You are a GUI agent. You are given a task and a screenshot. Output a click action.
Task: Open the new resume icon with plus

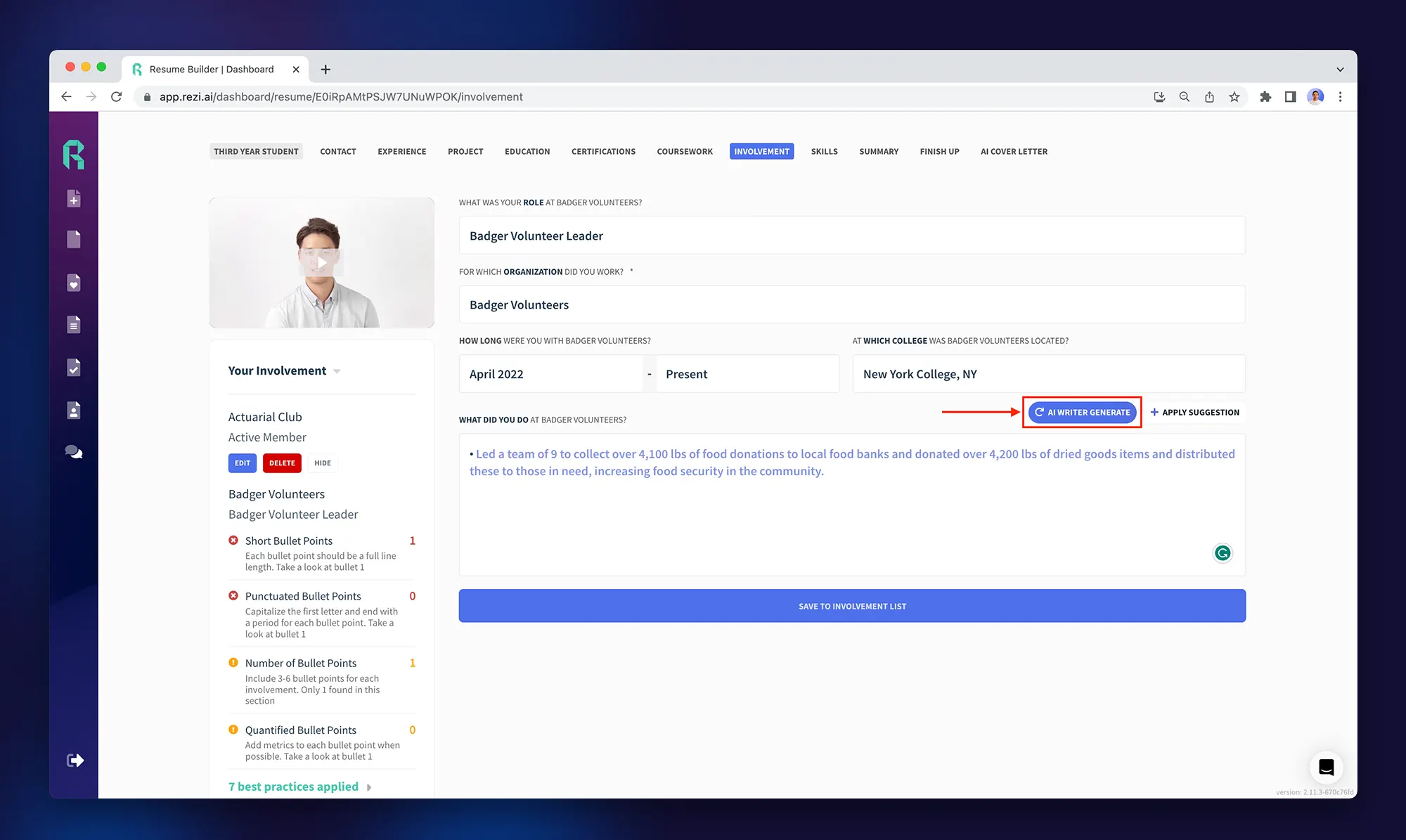[74, 199]
